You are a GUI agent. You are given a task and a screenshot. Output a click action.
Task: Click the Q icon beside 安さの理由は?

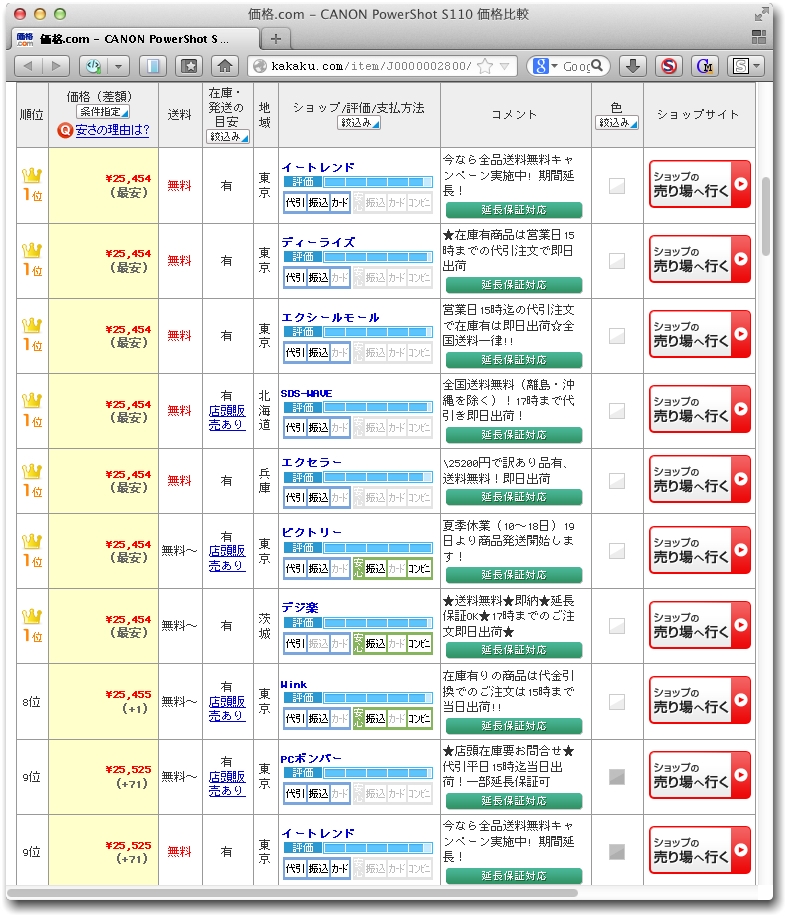[x=65, y=130]
